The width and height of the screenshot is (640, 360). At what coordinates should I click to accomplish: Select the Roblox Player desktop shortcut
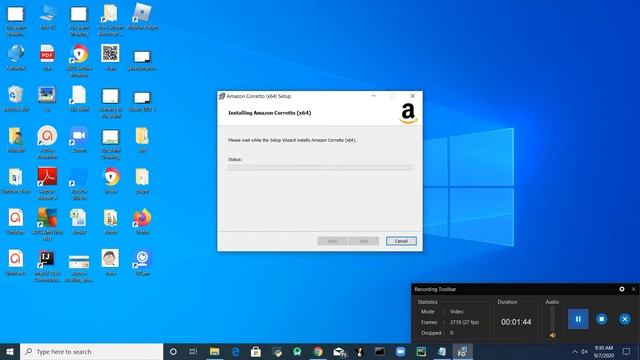pos(142,17)
